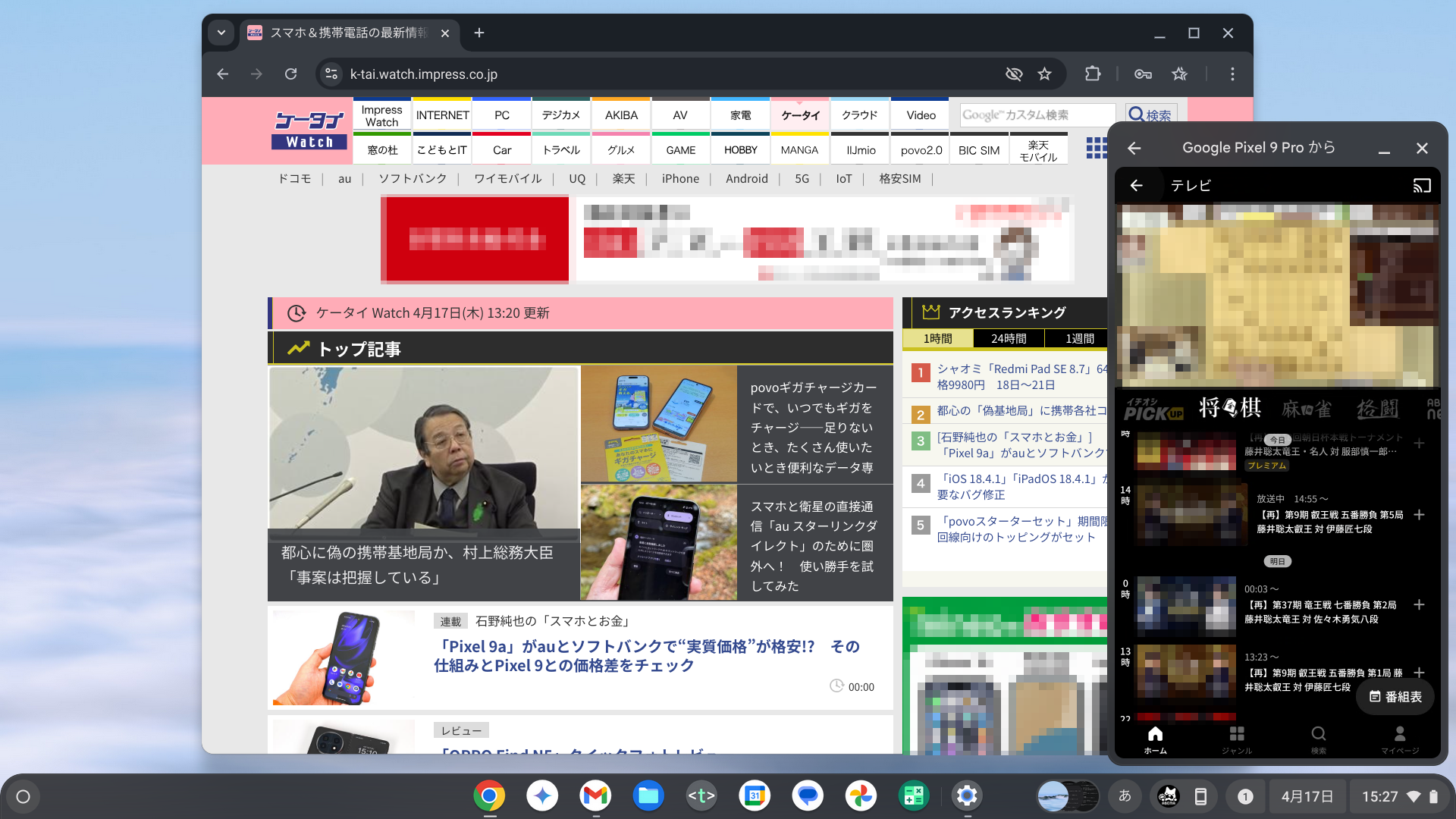Click the iPhone category link
The width and height of the screenshot is (1456, 819).
click(x=680, y=179)
